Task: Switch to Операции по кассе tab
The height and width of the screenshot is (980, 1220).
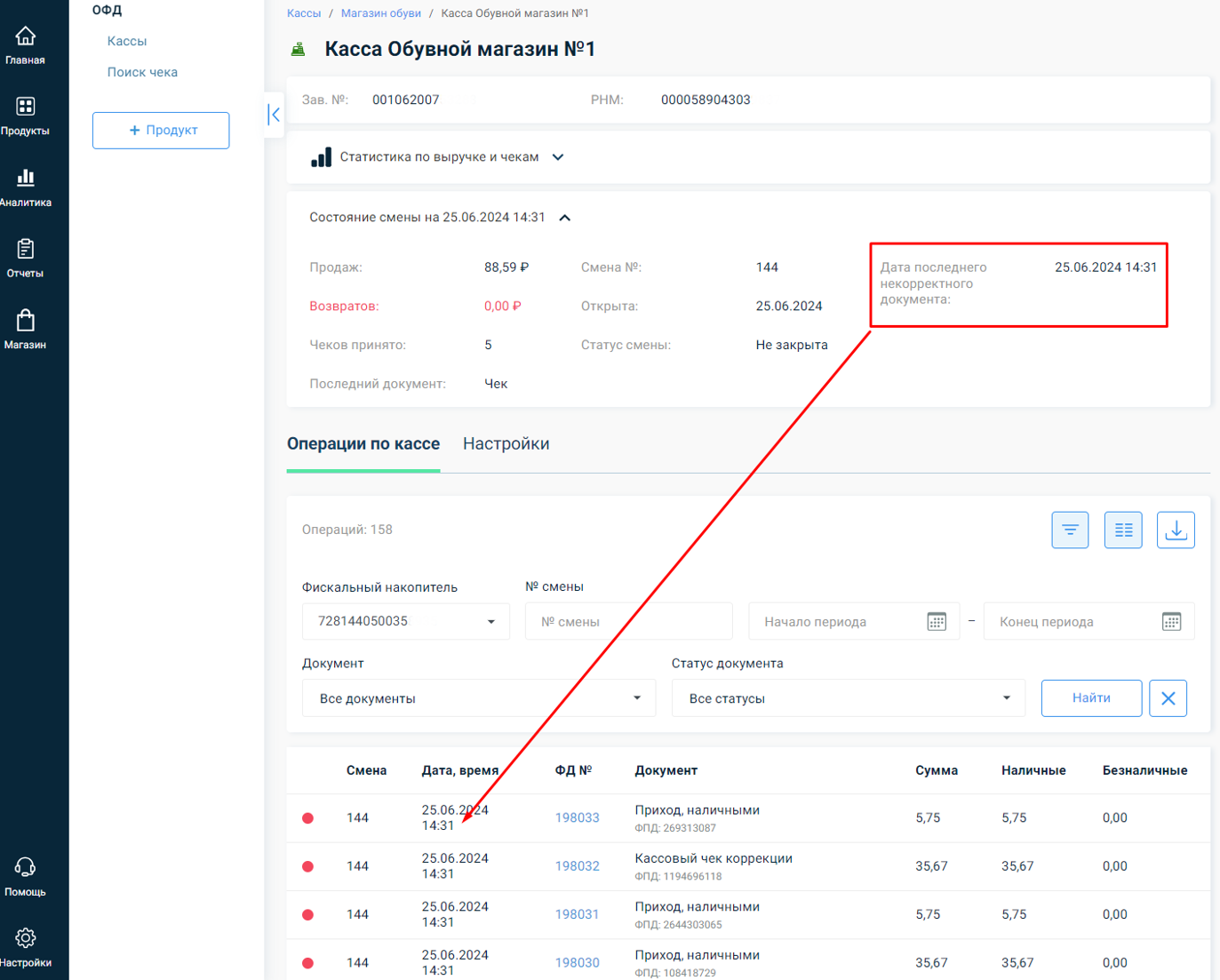Action: coord(363,444)
